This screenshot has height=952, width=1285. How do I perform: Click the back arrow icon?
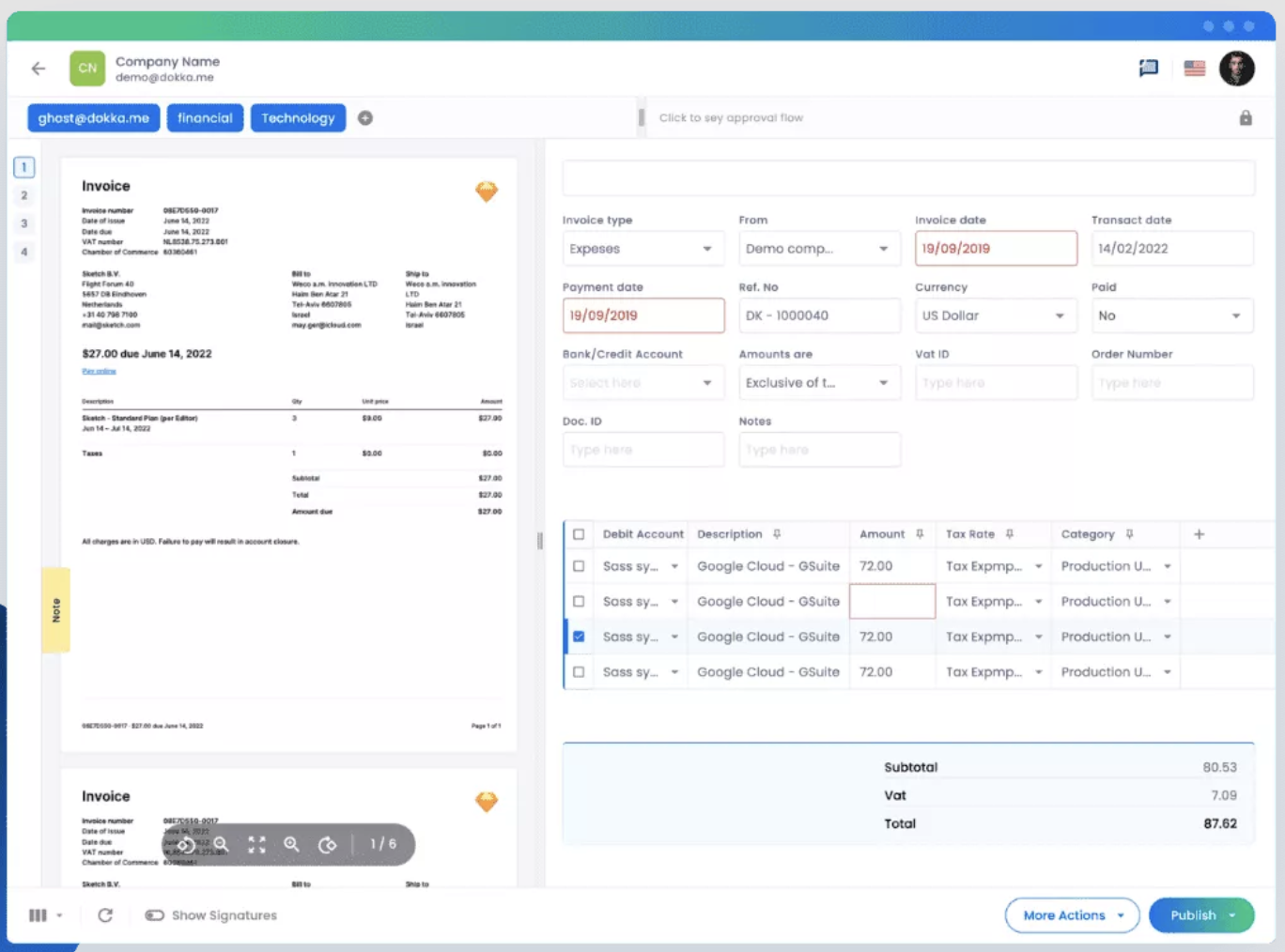coord(39,69)
